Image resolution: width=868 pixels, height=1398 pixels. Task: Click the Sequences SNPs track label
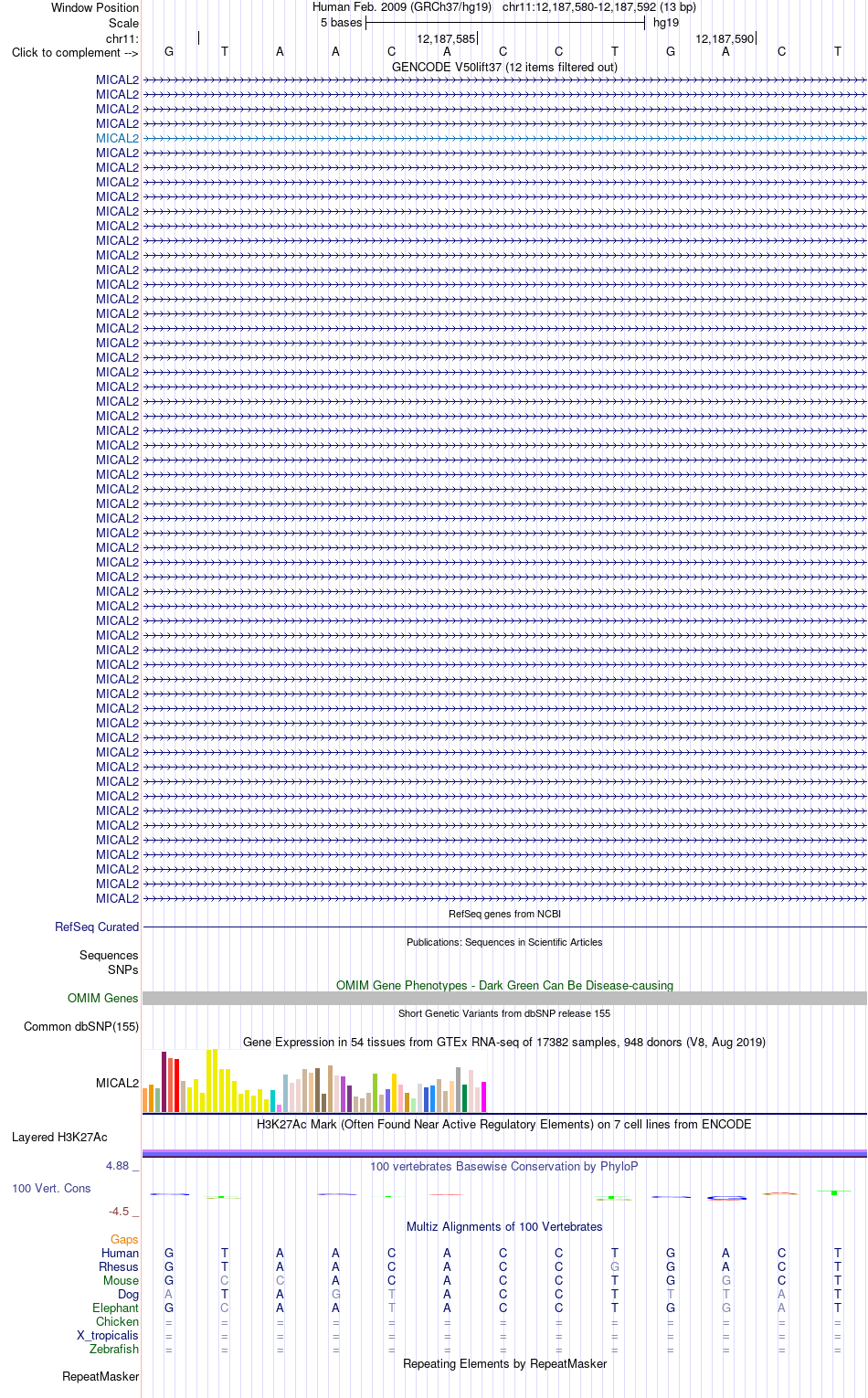point(109,962)
